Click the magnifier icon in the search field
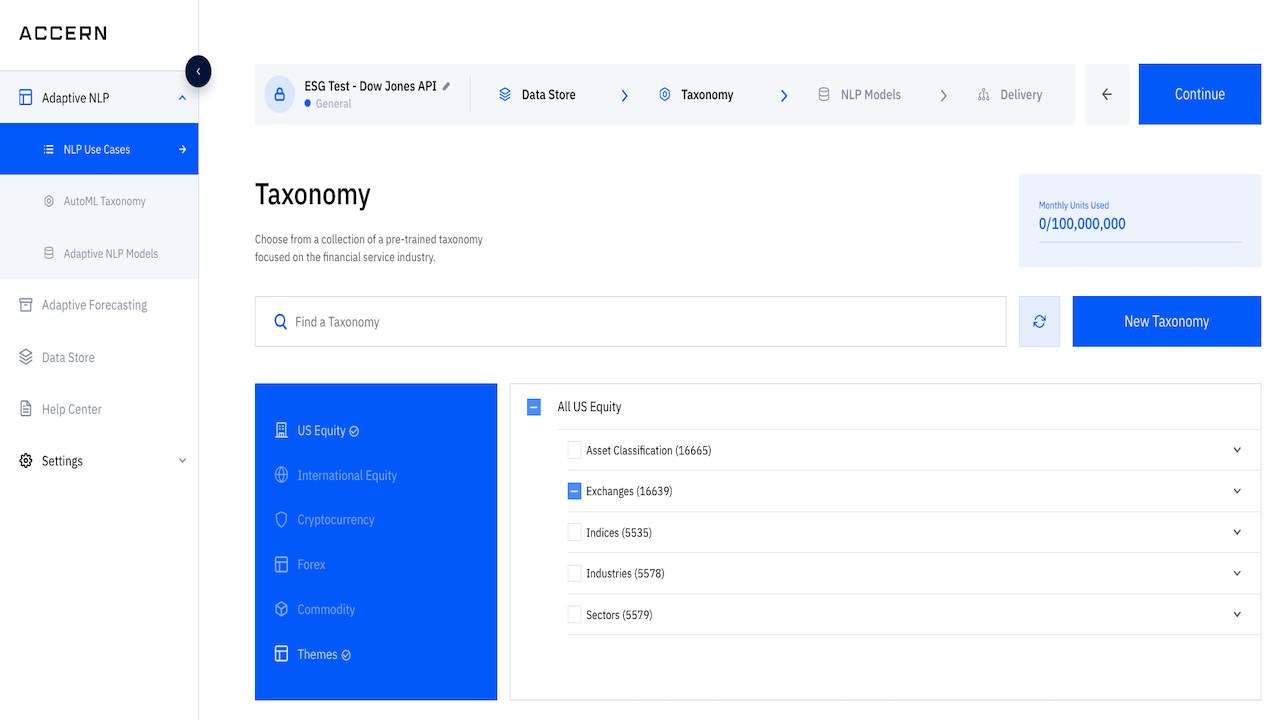Viewport: 1280px width, 720px height. point(281,322)
